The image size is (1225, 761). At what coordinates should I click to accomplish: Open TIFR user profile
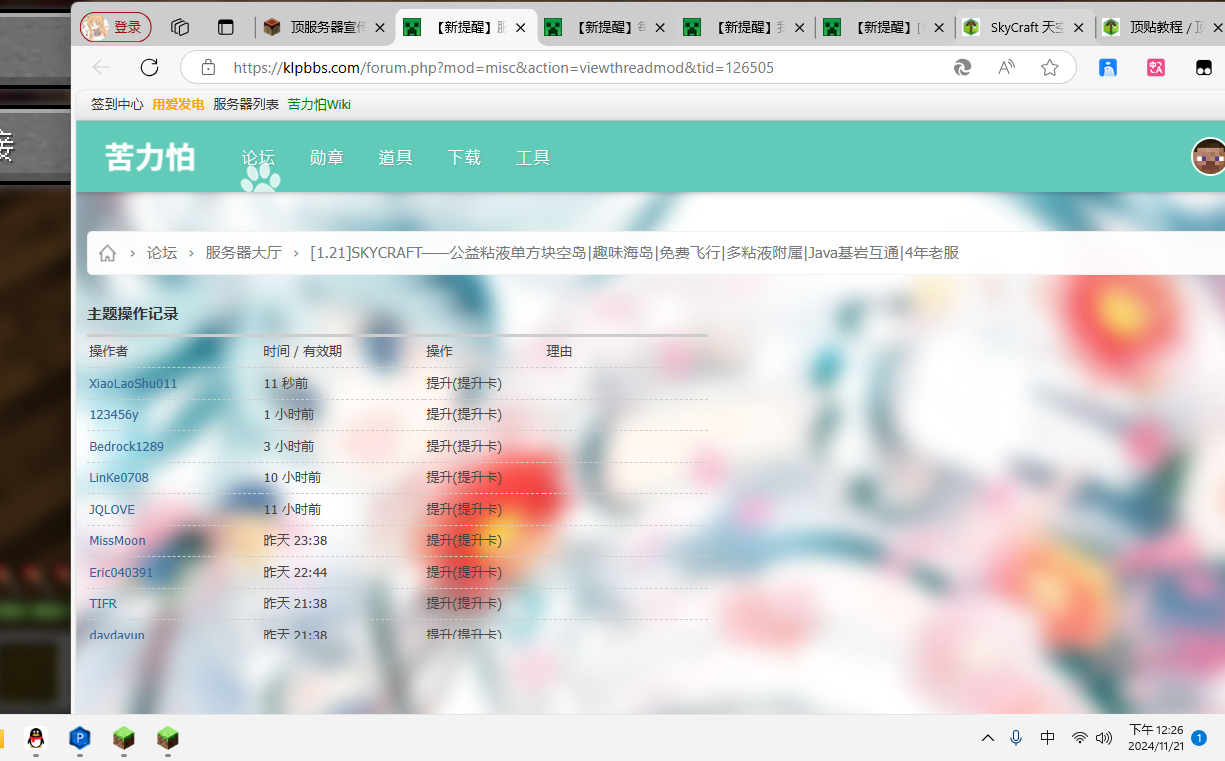click(103, 603)
